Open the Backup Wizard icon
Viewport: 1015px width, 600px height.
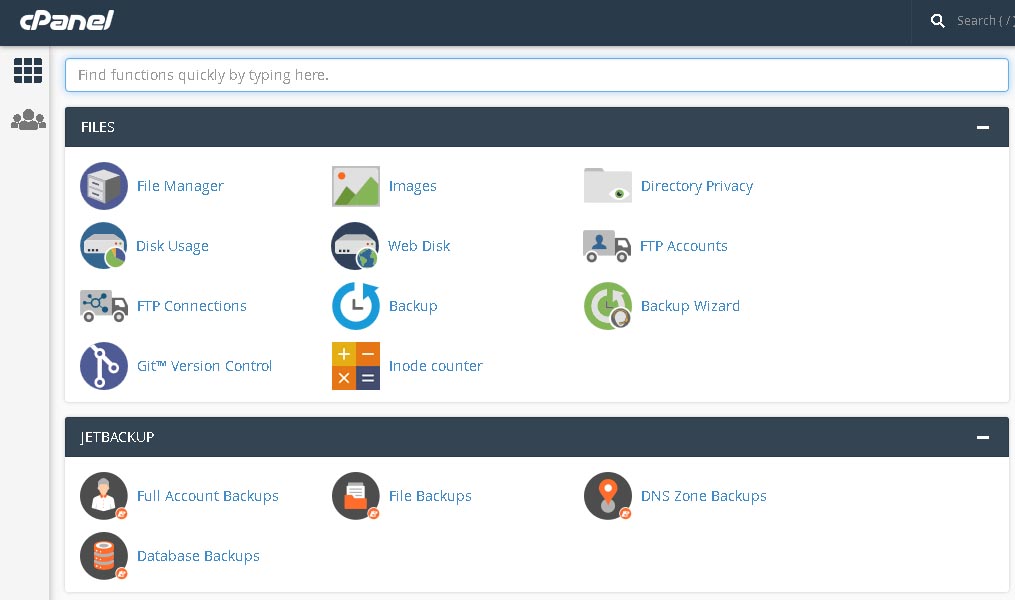tap(607, 306)
